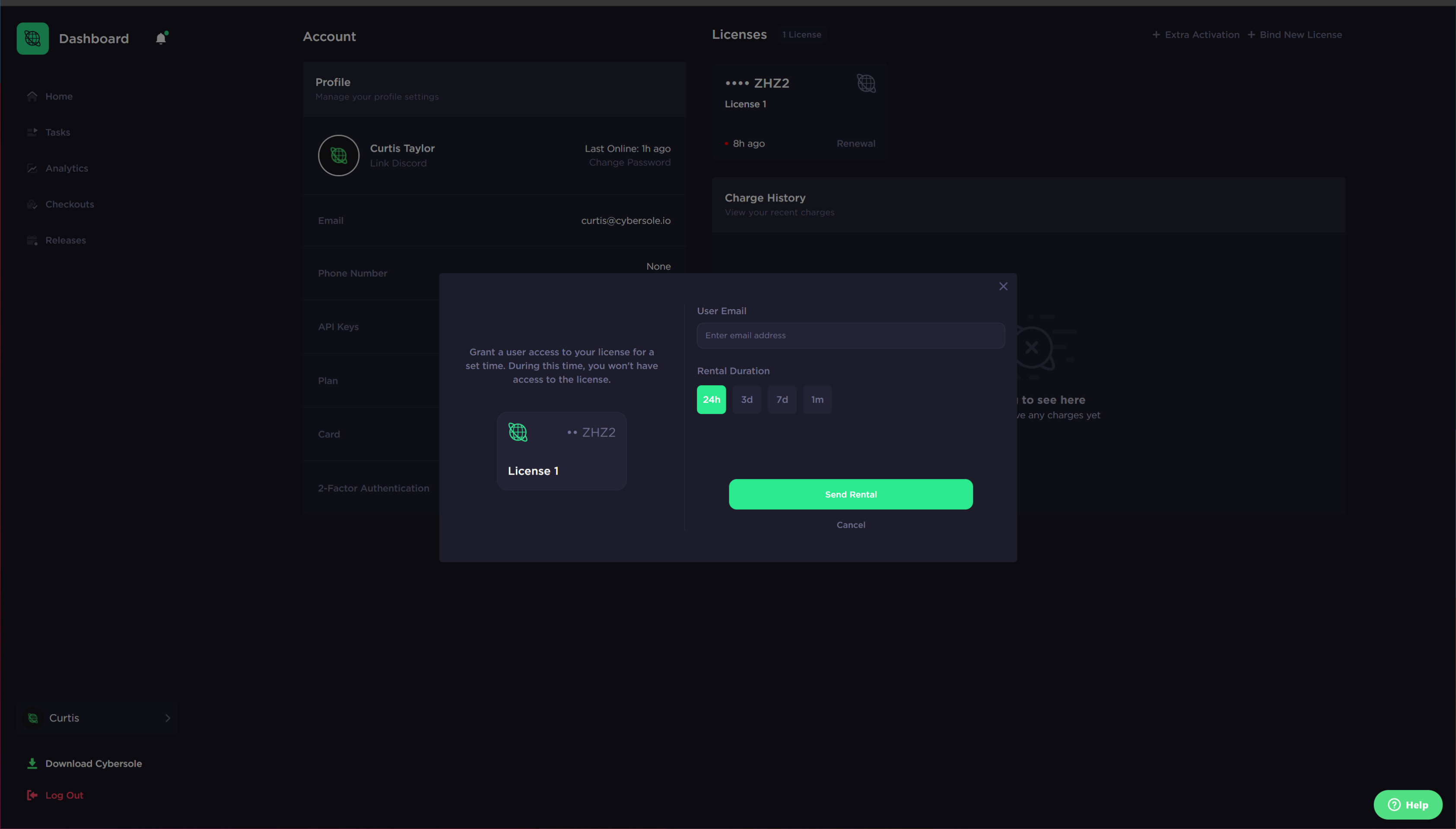Click Change Password
Screen dimensions: 1456x829
coord(629,162)
